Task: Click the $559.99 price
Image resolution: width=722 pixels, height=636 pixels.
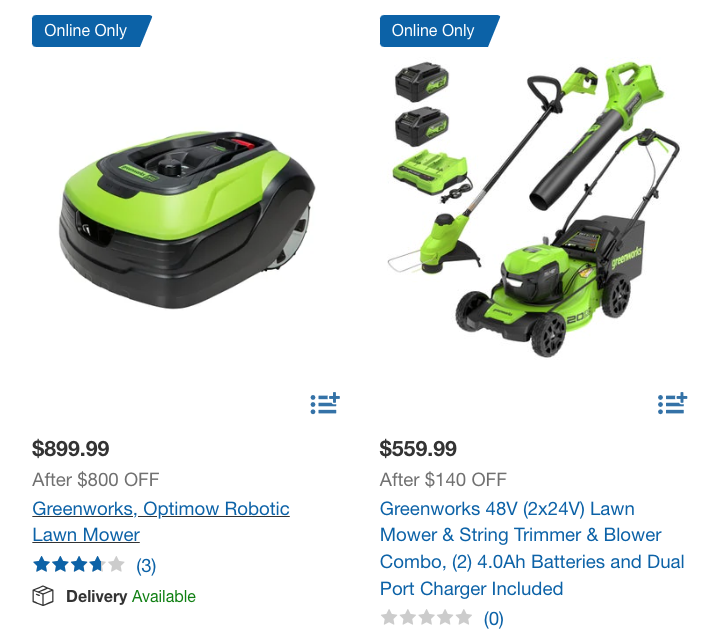Action: click(x=418, y=449)
